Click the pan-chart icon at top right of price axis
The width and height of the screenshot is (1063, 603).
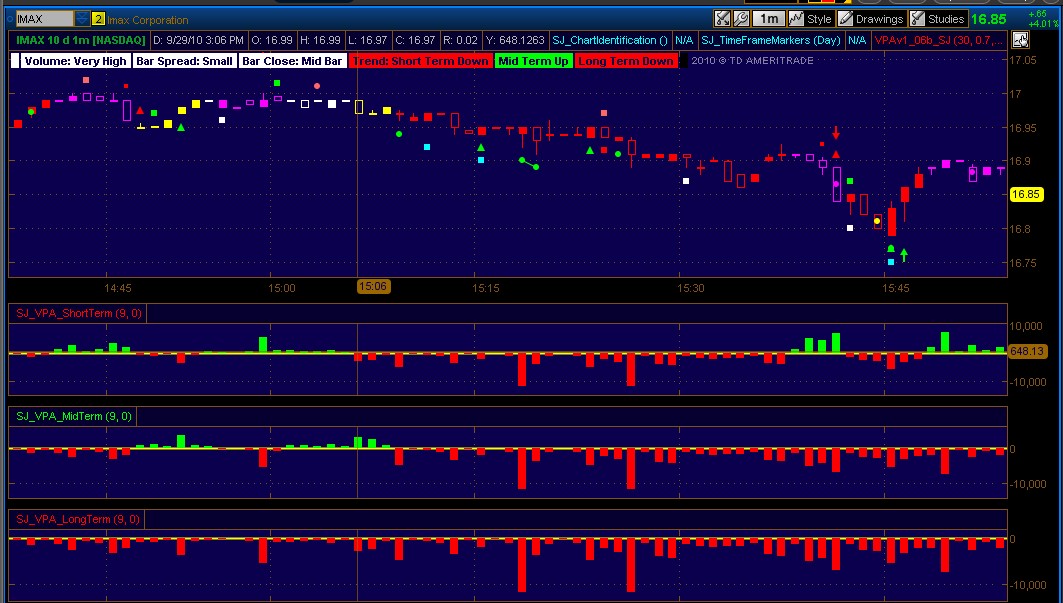tap(1020, 41)
